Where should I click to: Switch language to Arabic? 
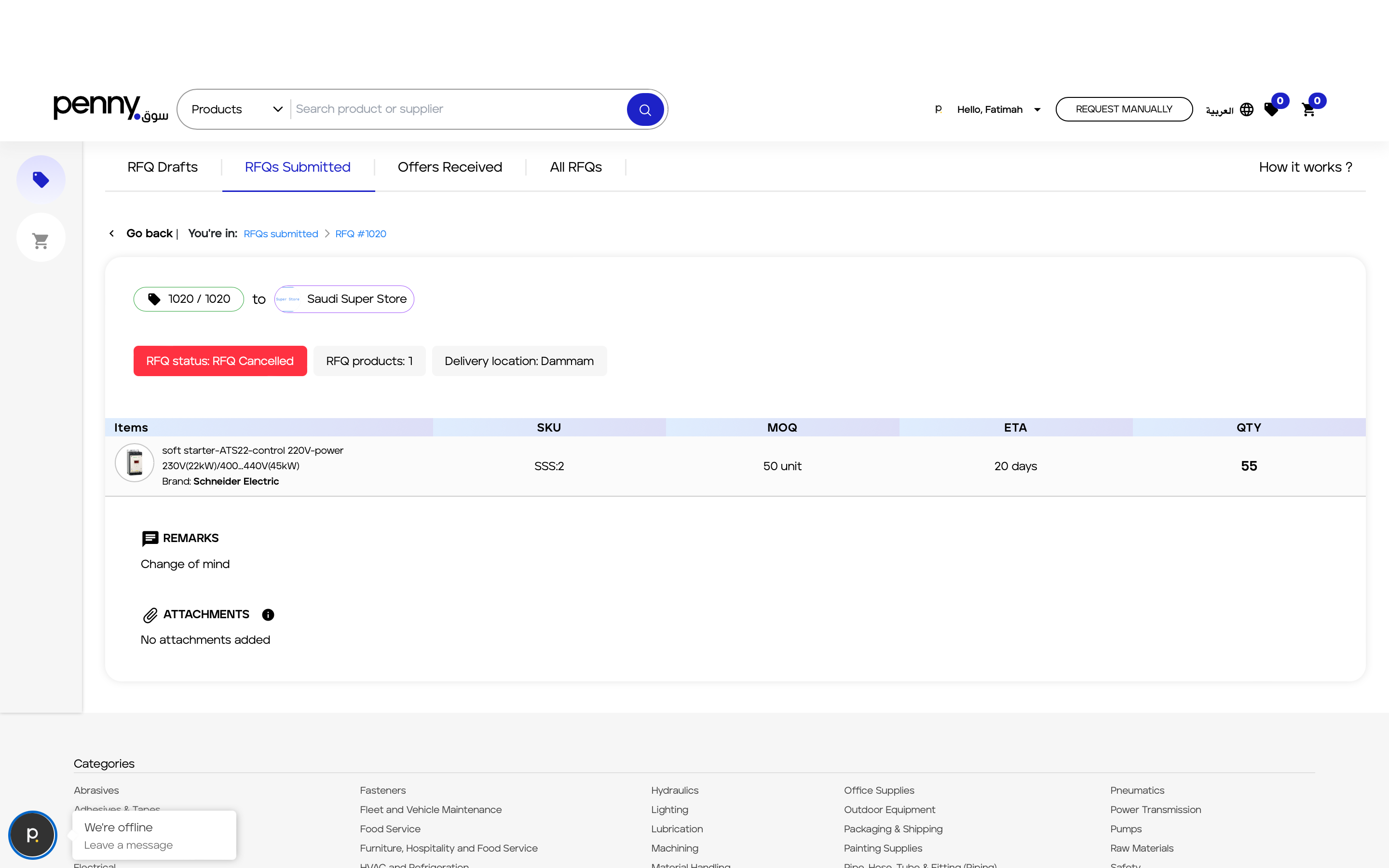pyautogui.click(x=1220, y=110)
